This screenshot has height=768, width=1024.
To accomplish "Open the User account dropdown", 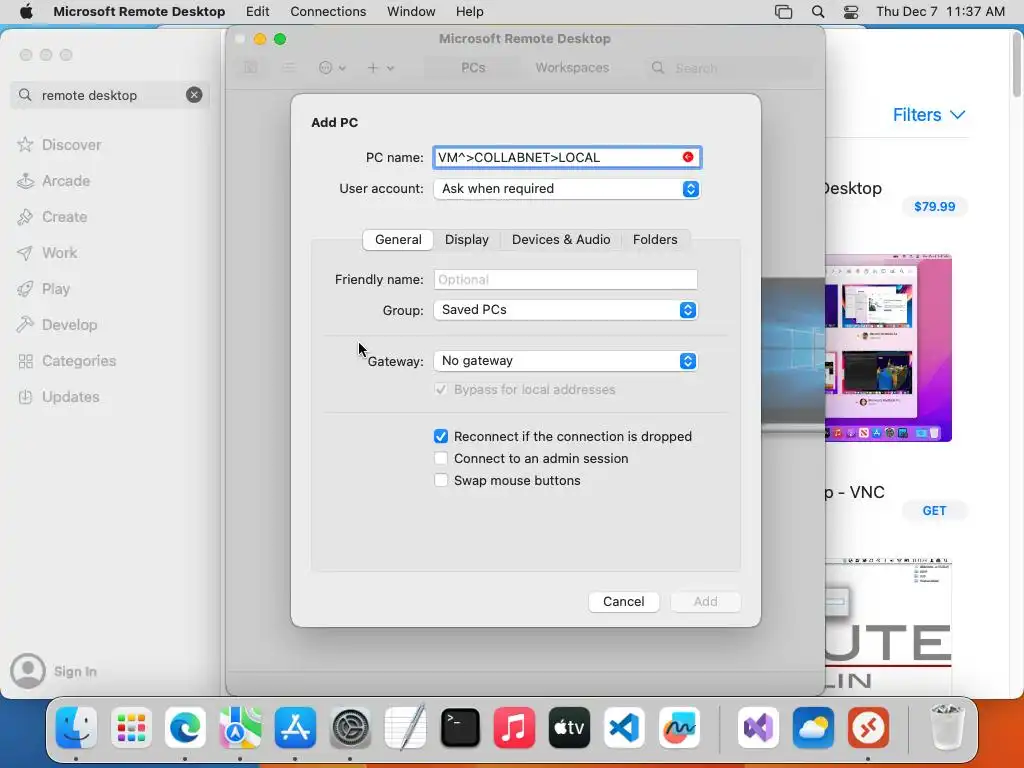I will pos(567,189).
